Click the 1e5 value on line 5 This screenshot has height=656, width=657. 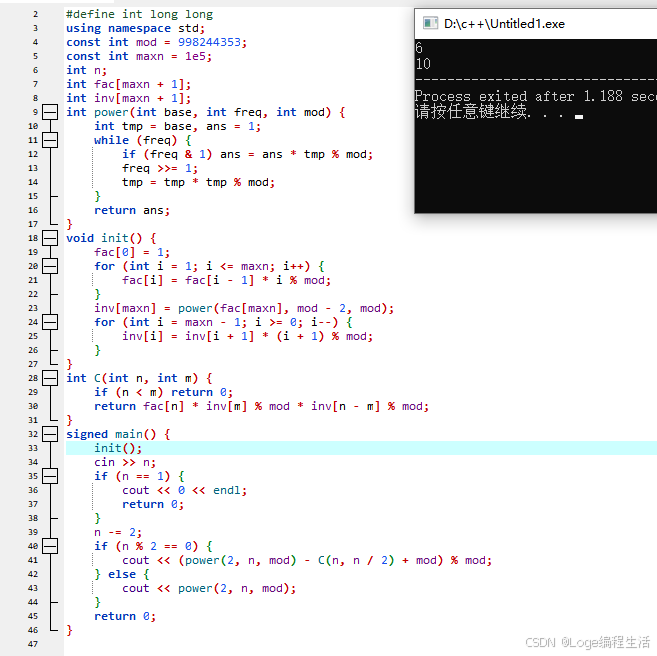click(195, 56)
